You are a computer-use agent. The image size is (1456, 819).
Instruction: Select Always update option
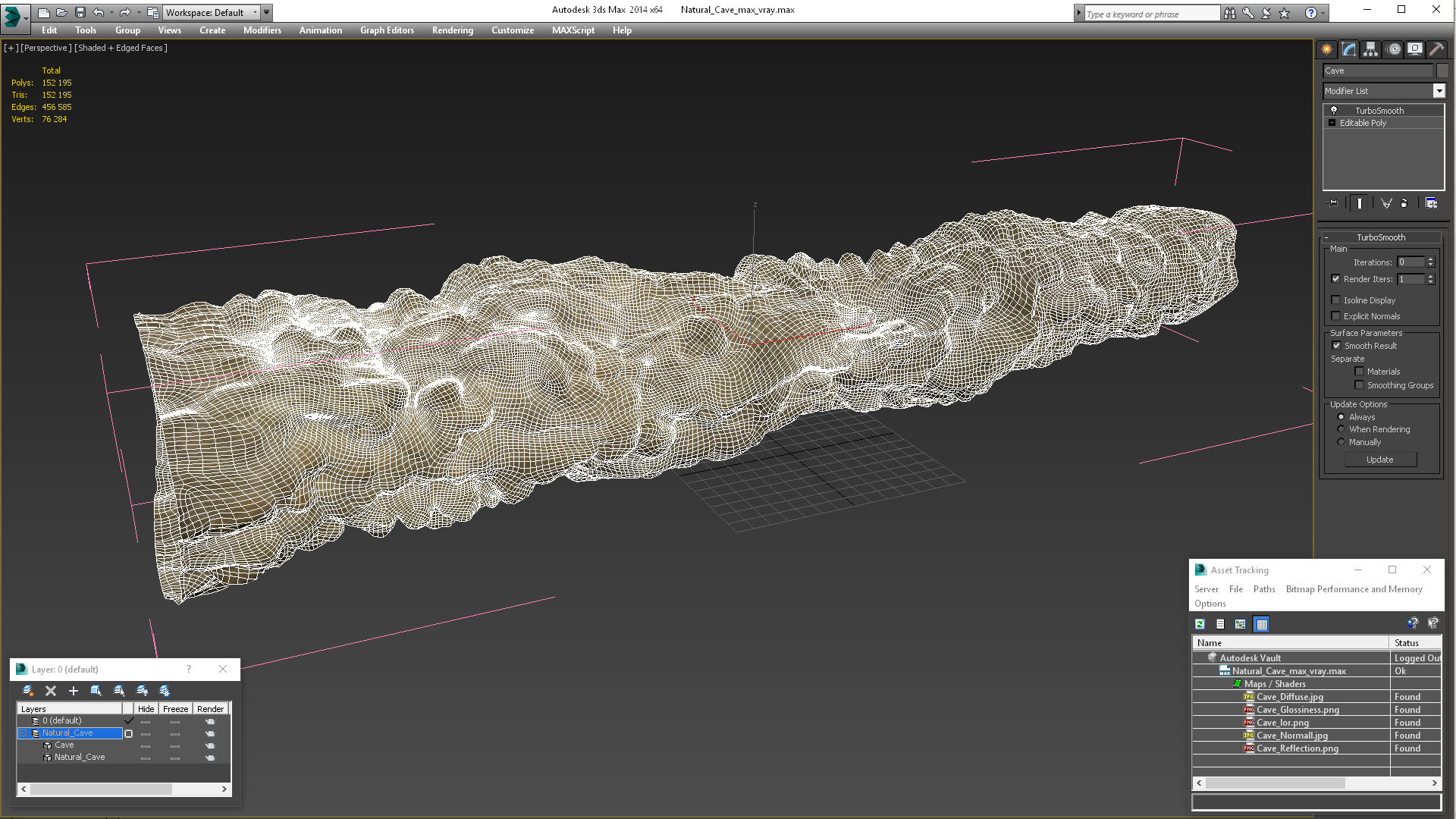[1341, 417]
